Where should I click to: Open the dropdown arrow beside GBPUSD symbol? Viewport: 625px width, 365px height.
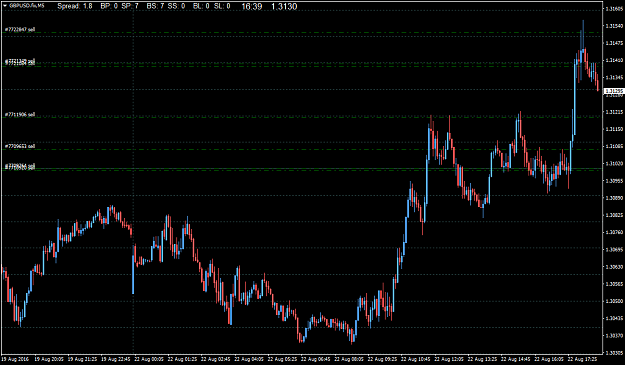click(5, 6)
